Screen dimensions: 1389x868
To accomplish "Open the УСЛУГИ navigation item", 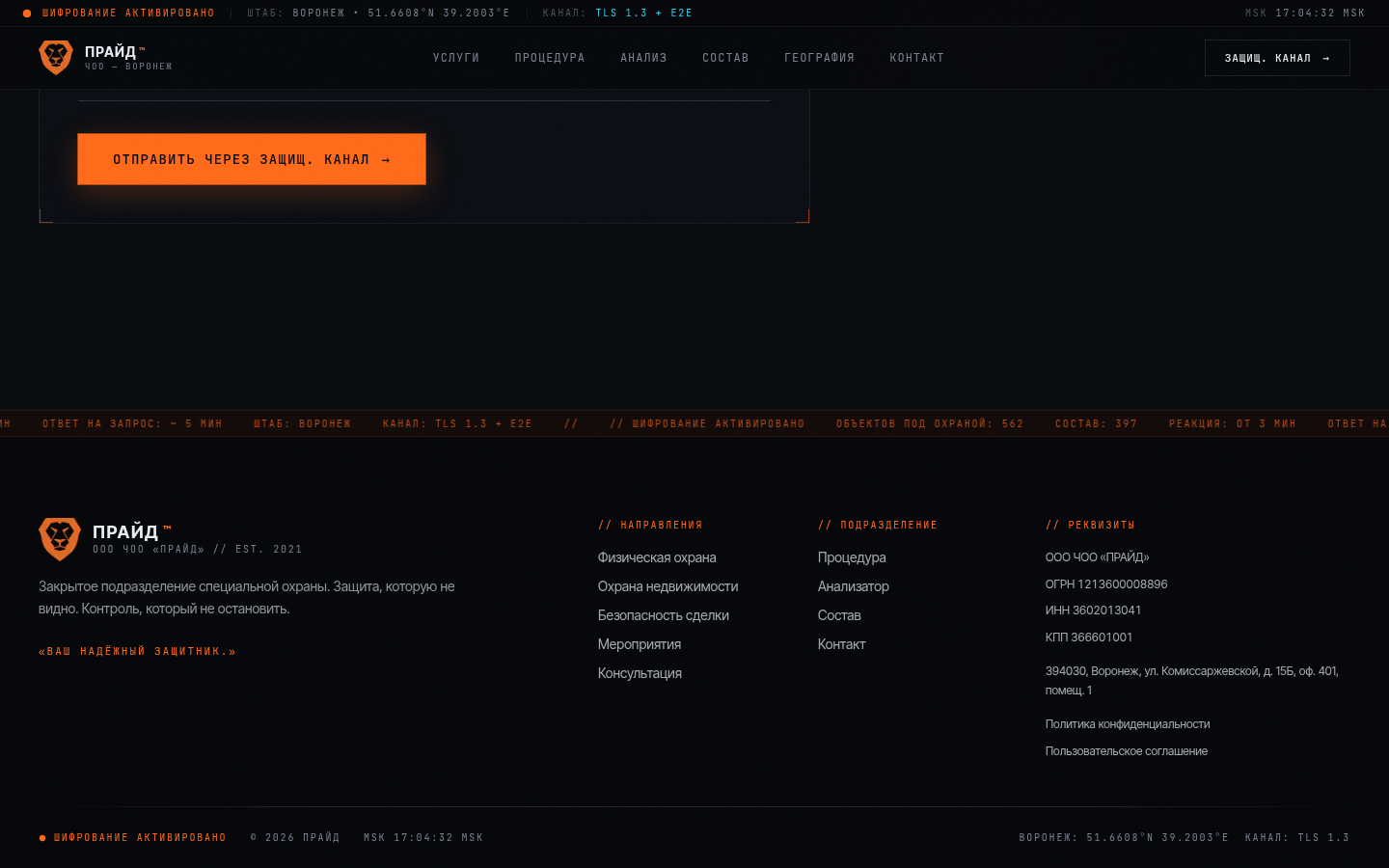I will 456,58.
